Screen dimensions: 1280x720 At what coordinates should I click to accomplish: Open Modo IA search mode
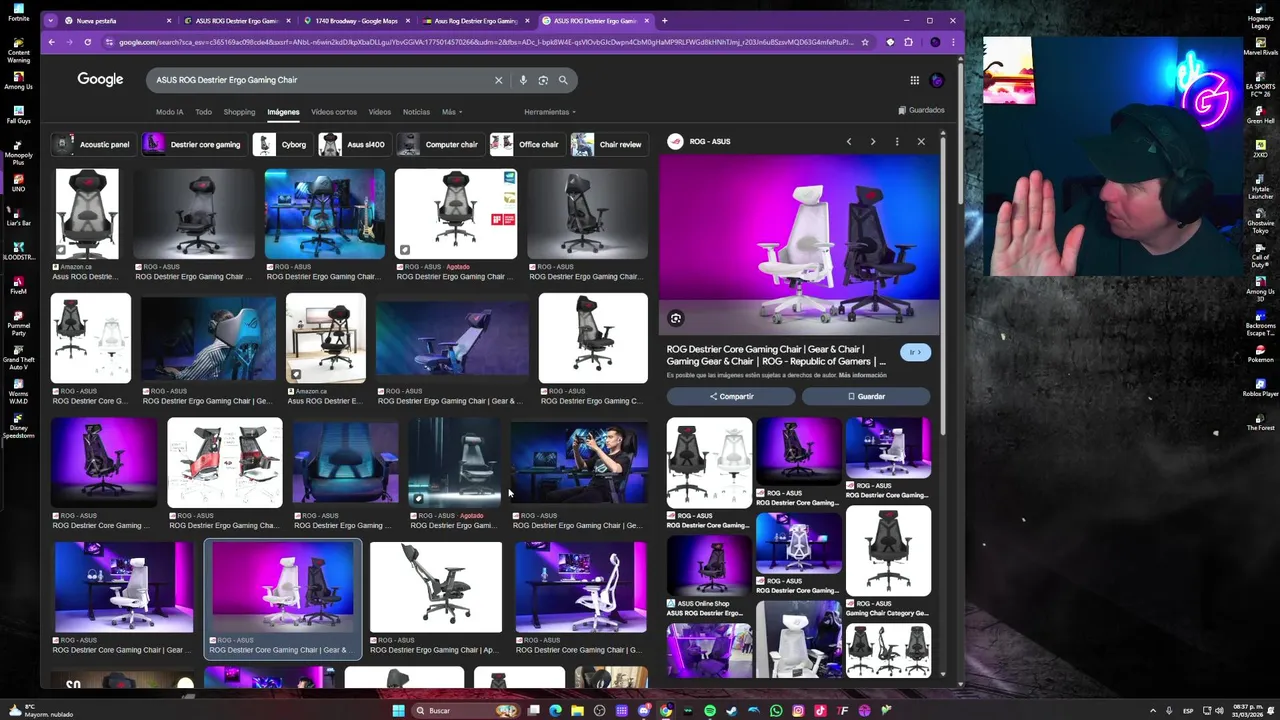click(169, 112)
